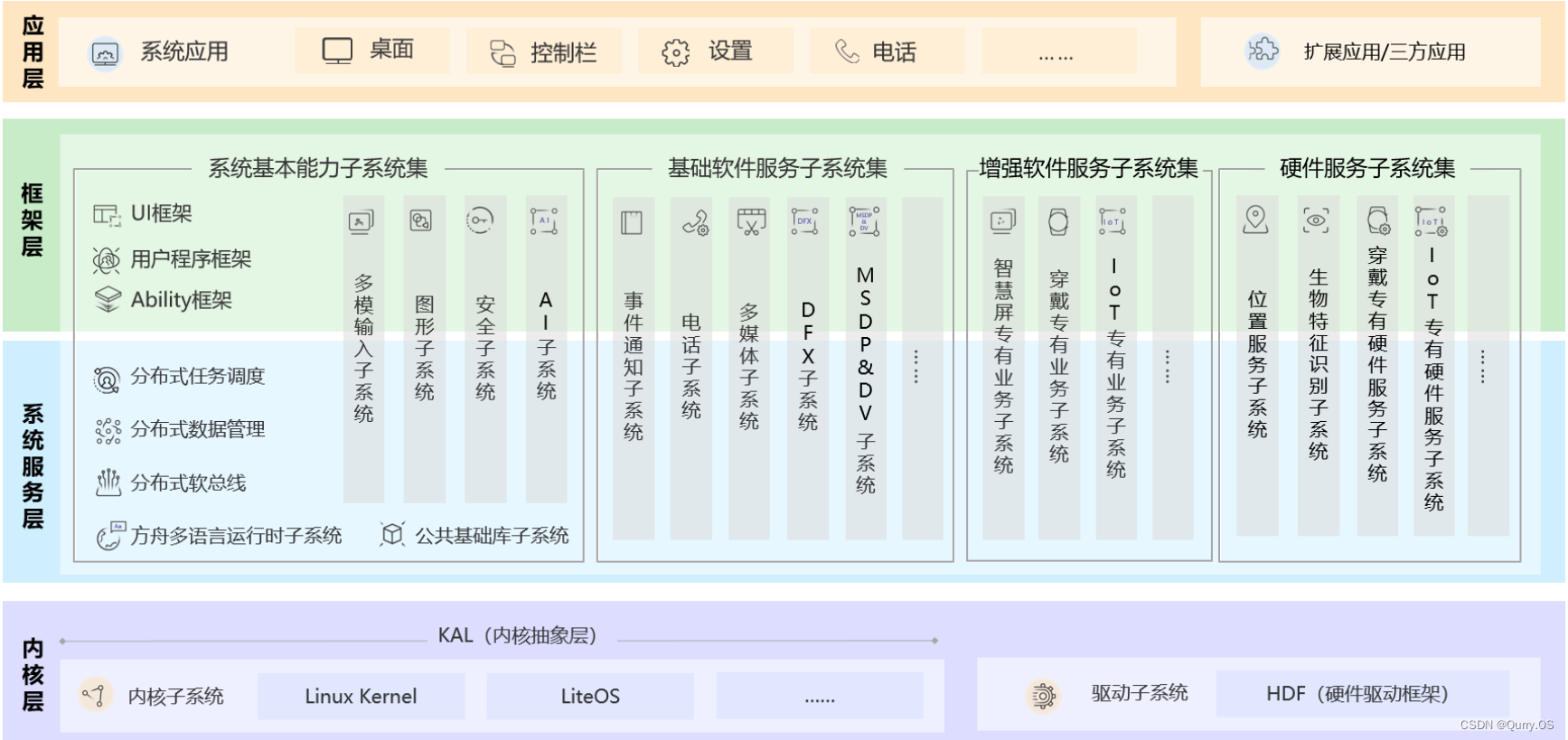
Task: Click the 控制栏 icon
Action: 502,53
